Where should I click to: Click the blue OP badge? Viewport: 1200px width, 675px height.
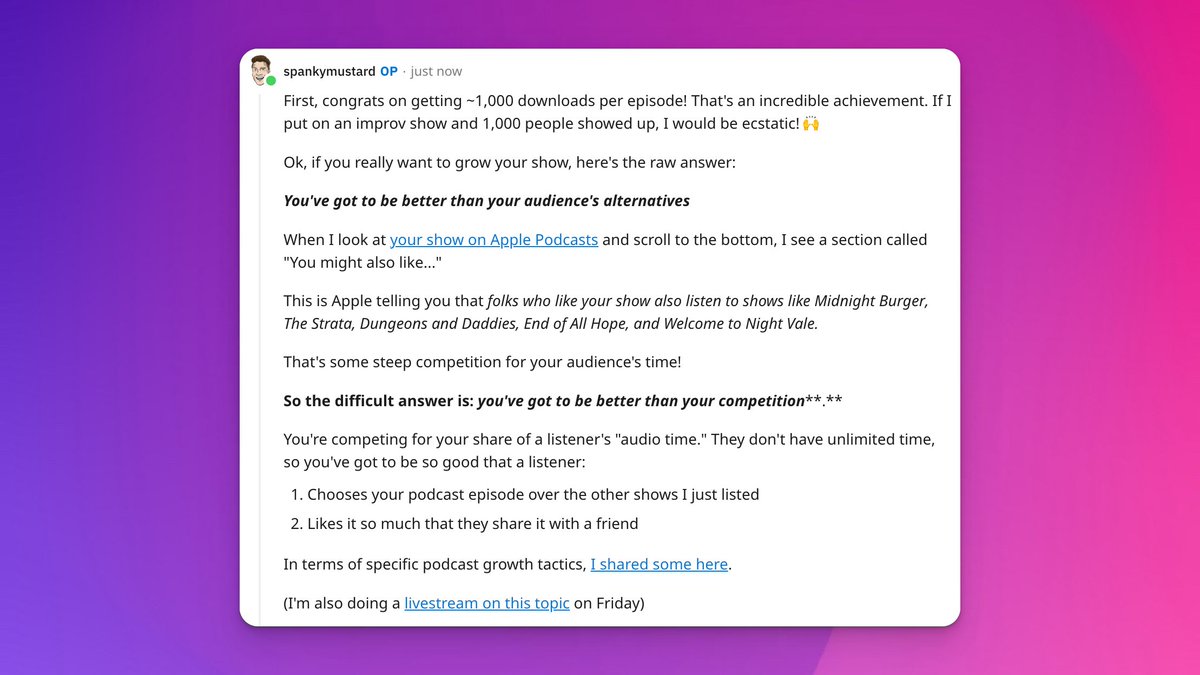pos(389,72)
